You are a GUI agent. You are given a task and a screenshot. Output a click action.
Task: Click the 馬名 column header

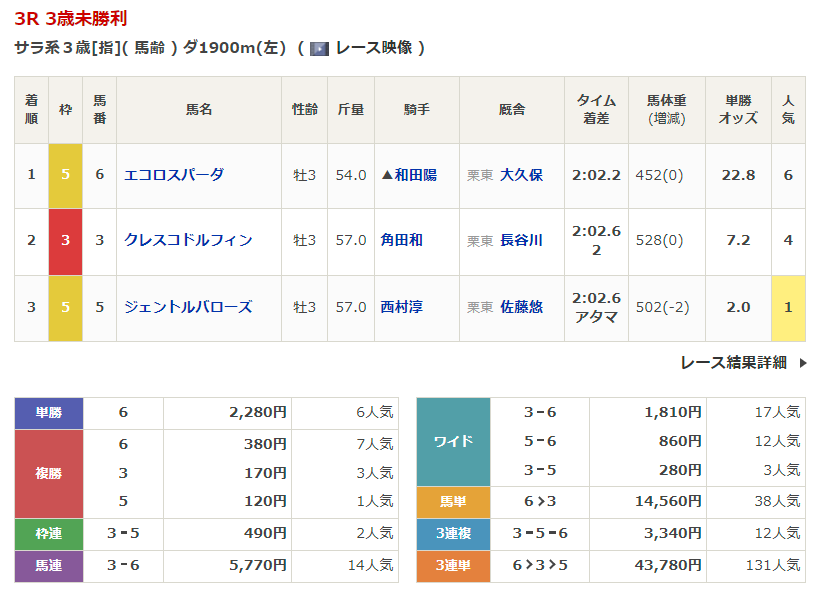click(x=199, y=110)
